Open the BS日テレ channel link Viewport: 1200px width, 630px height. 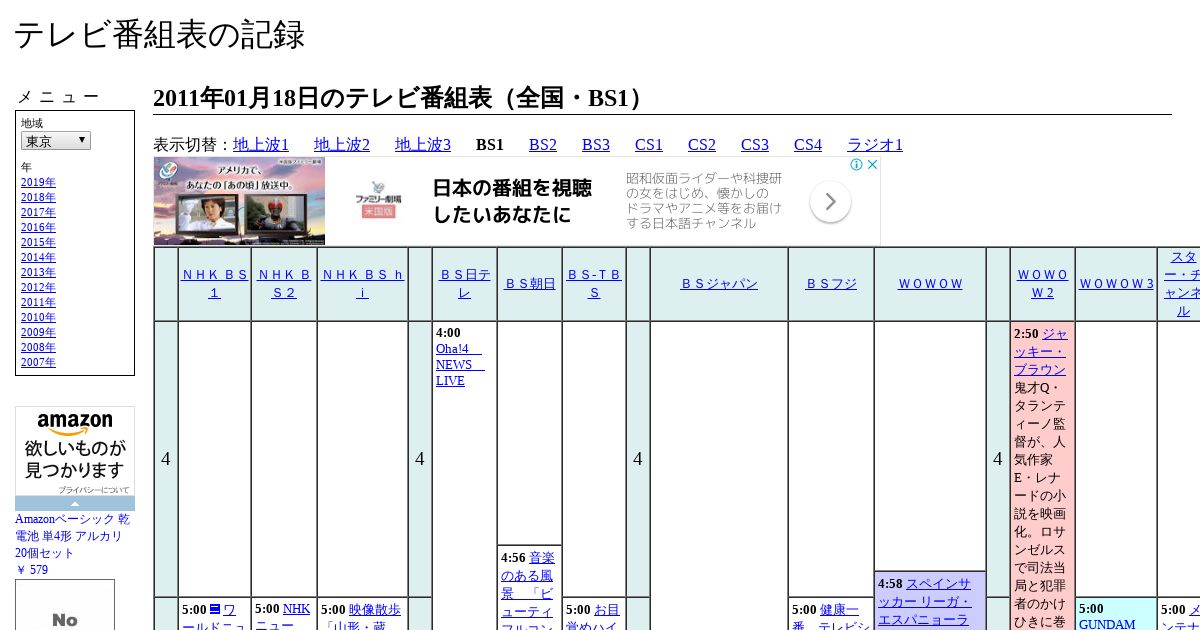[465, 283]
